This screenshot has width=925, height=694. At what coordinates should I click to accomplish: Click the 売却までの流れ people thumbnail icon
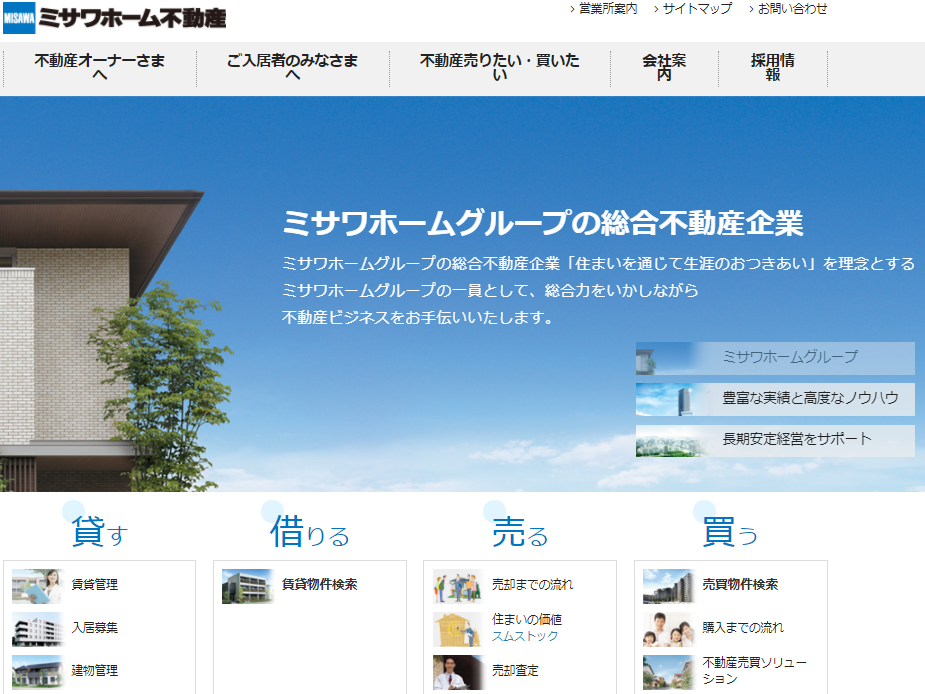coord(458,586)
